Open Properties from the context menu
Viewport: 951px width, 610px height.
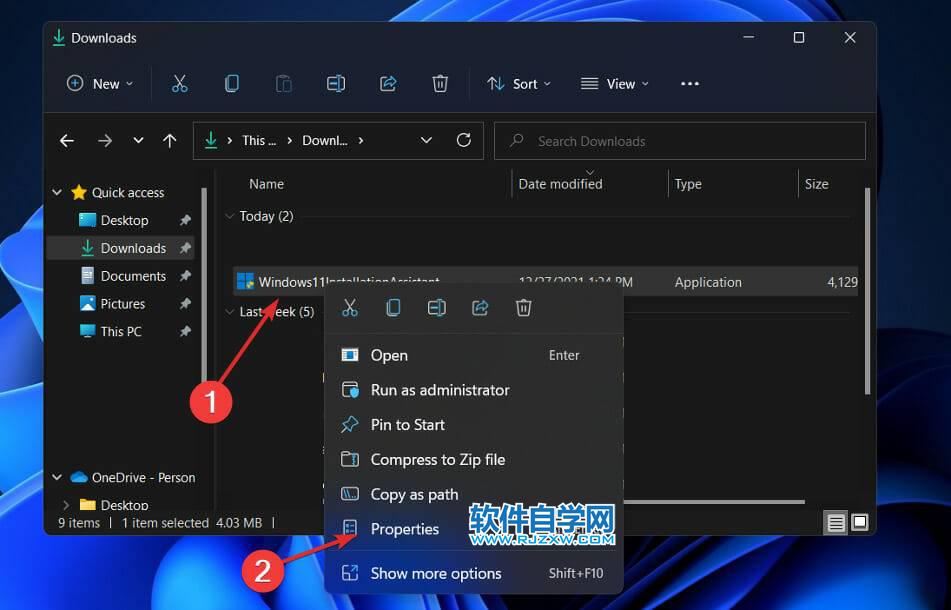click(474, 529)
